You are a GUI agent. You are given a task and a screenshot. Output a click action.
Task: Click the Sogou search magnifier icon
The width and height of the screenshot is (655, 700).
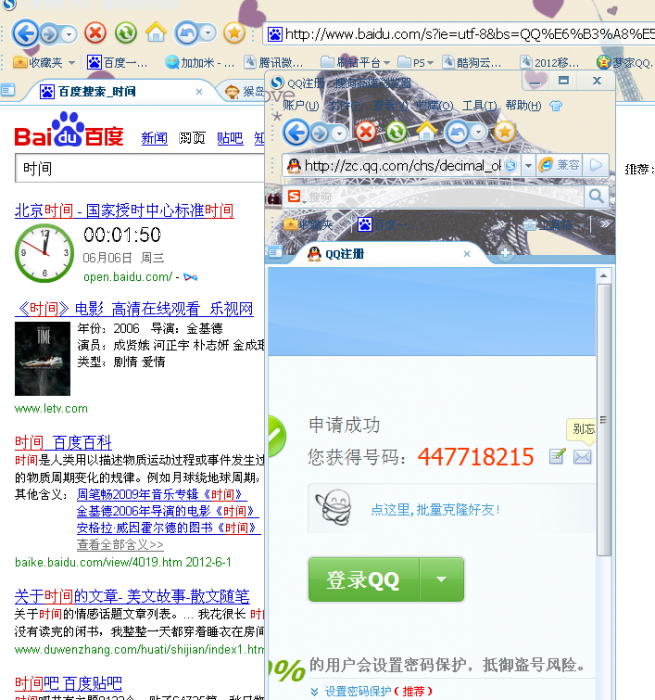click(x=597, y=196)
